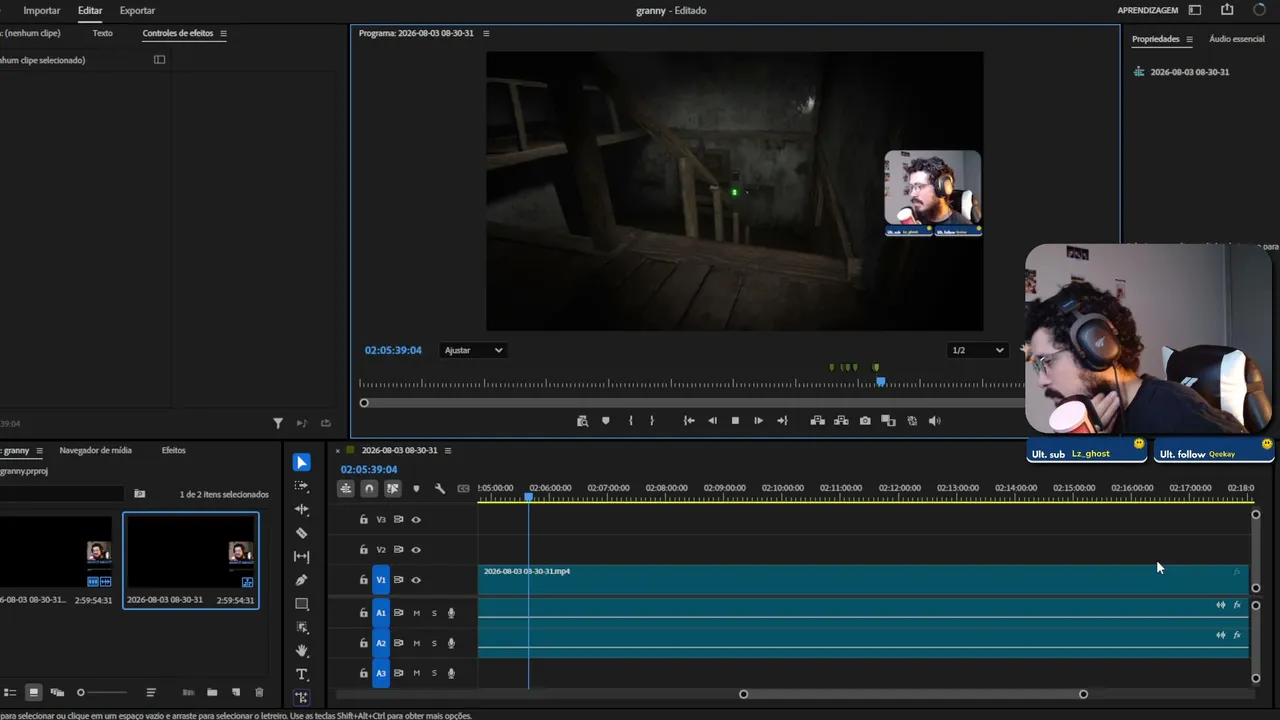The height and width of the screenshot is (720, 1280).
Task: Select the Track Select Forward tool
Action: (x=302, y=486)
